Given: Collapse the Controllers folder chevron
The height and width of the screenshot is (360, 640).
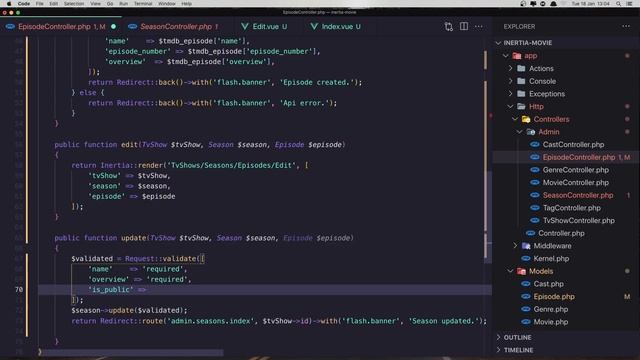Looking at the screenshot, I should click(515, 119).
